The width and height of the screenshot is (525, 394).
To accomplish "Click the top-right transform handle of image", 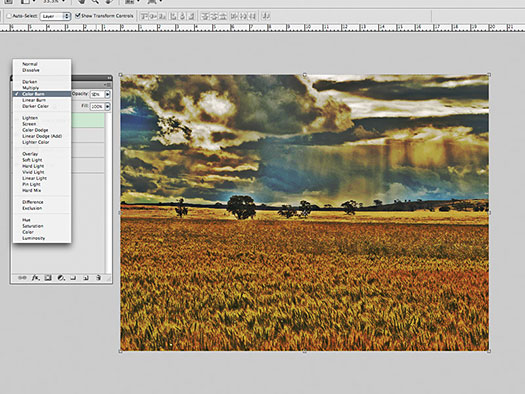I will click(489, 74).
